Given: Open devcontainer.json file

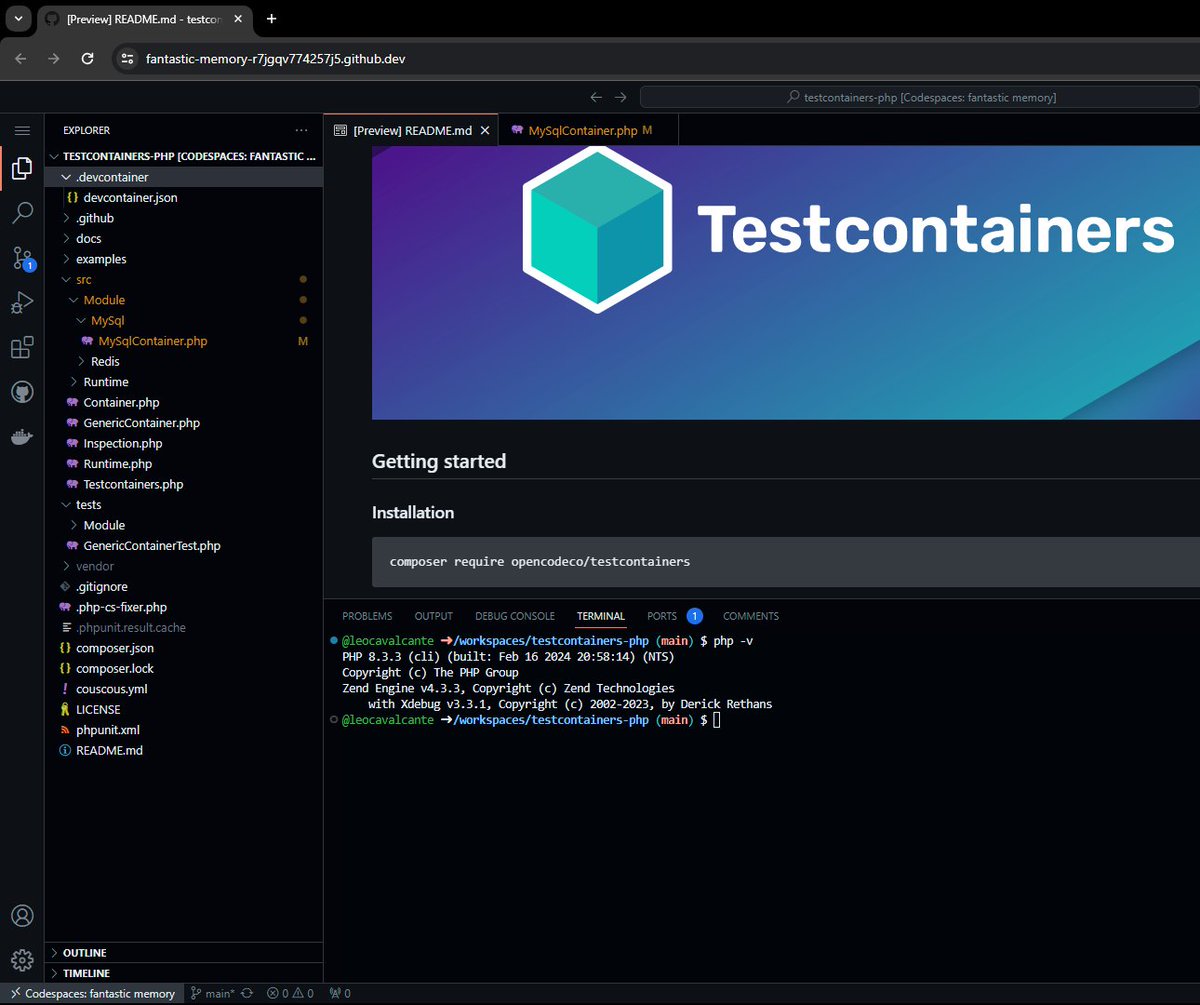Looking at the screenshot, I should tap(184, 198).
